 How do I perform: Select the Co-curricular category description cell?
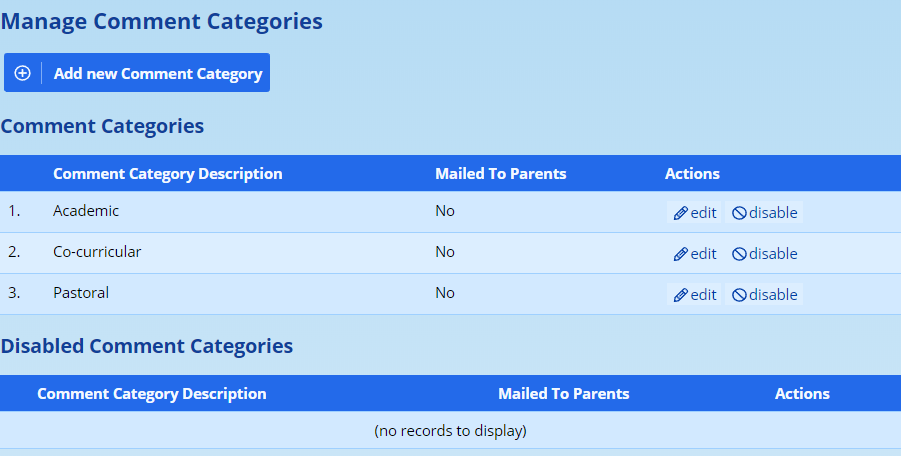(x=97, y=252)
